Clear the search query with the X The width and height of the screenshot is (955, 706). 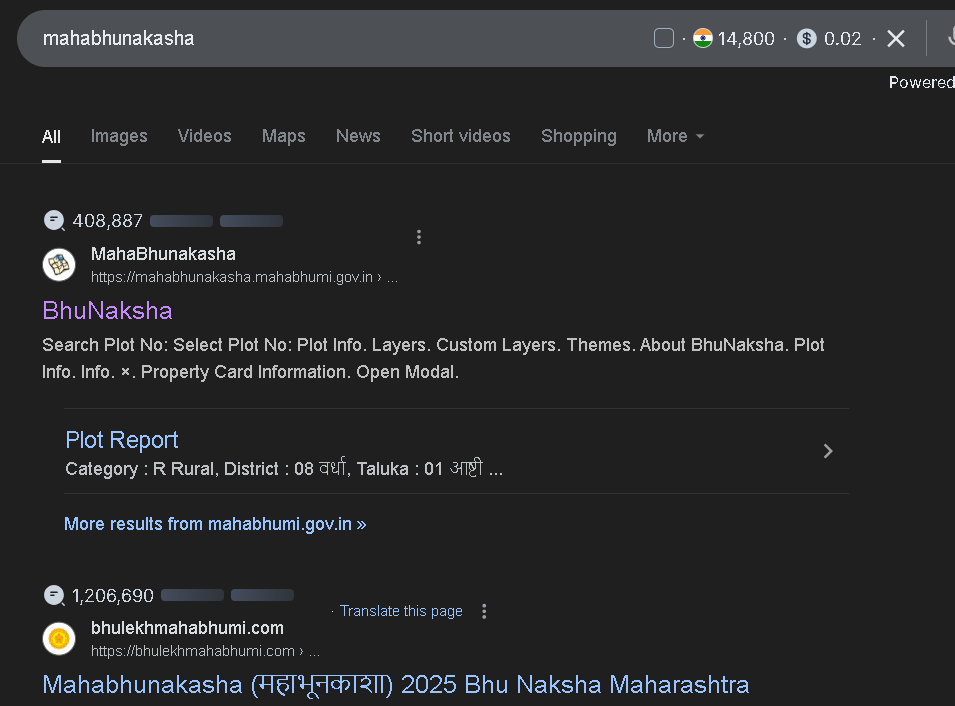[895, 38]
